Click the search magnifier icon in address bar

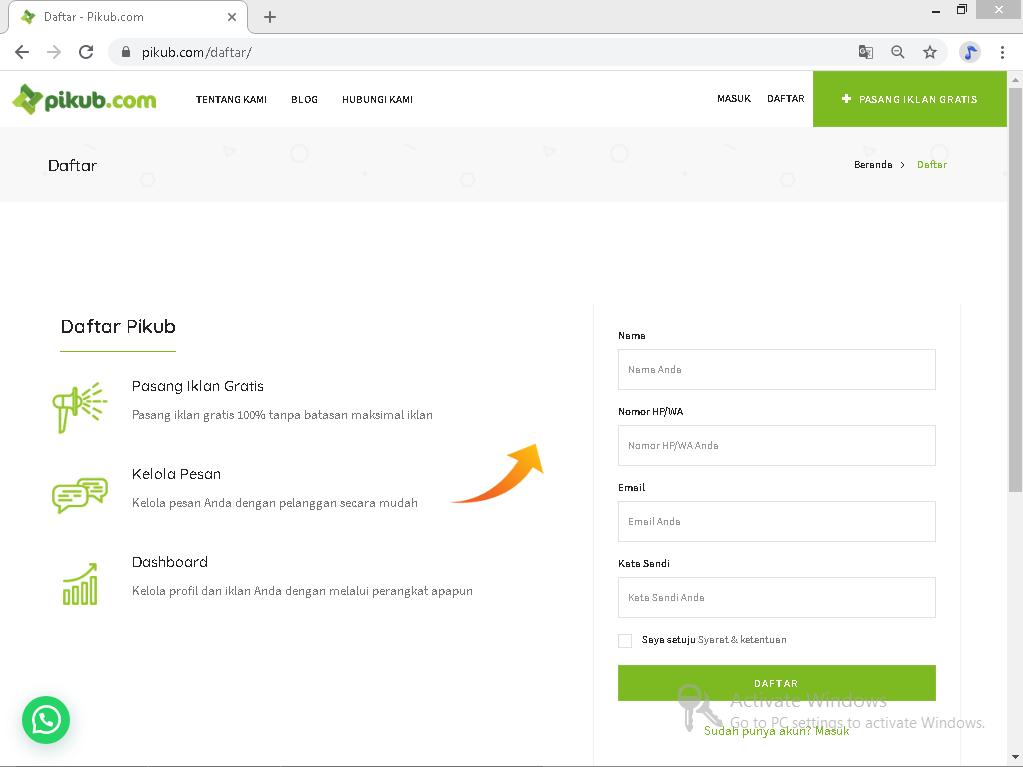(897, 51)
